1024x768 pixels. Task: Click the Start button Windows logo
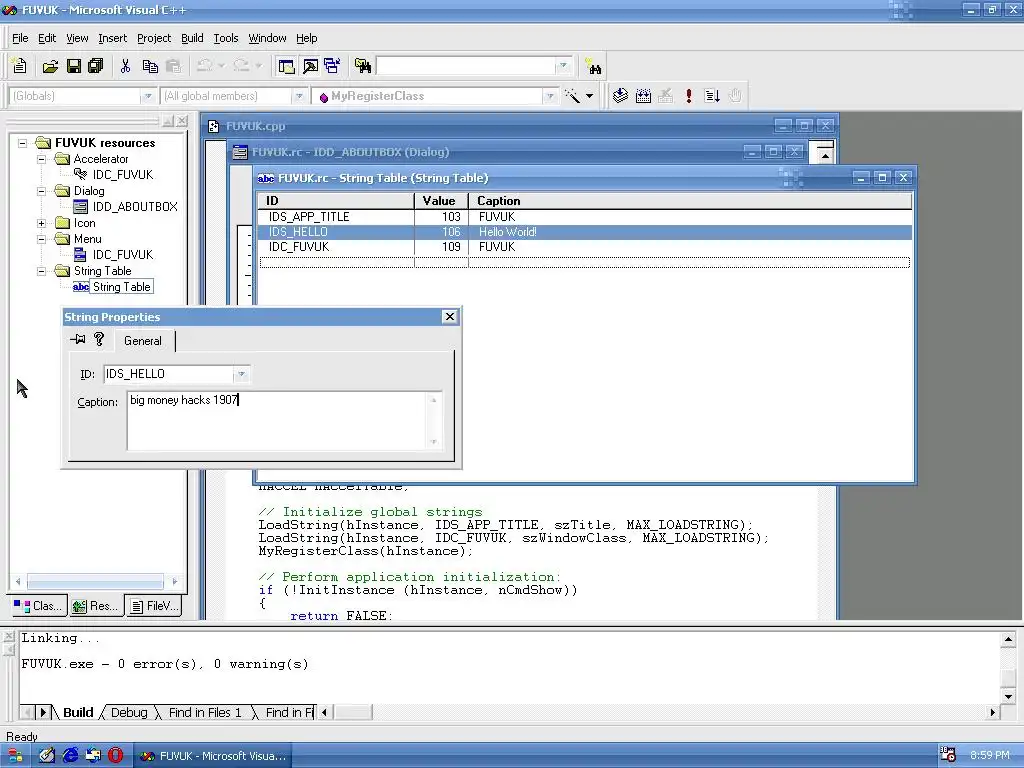pos(14,756)
